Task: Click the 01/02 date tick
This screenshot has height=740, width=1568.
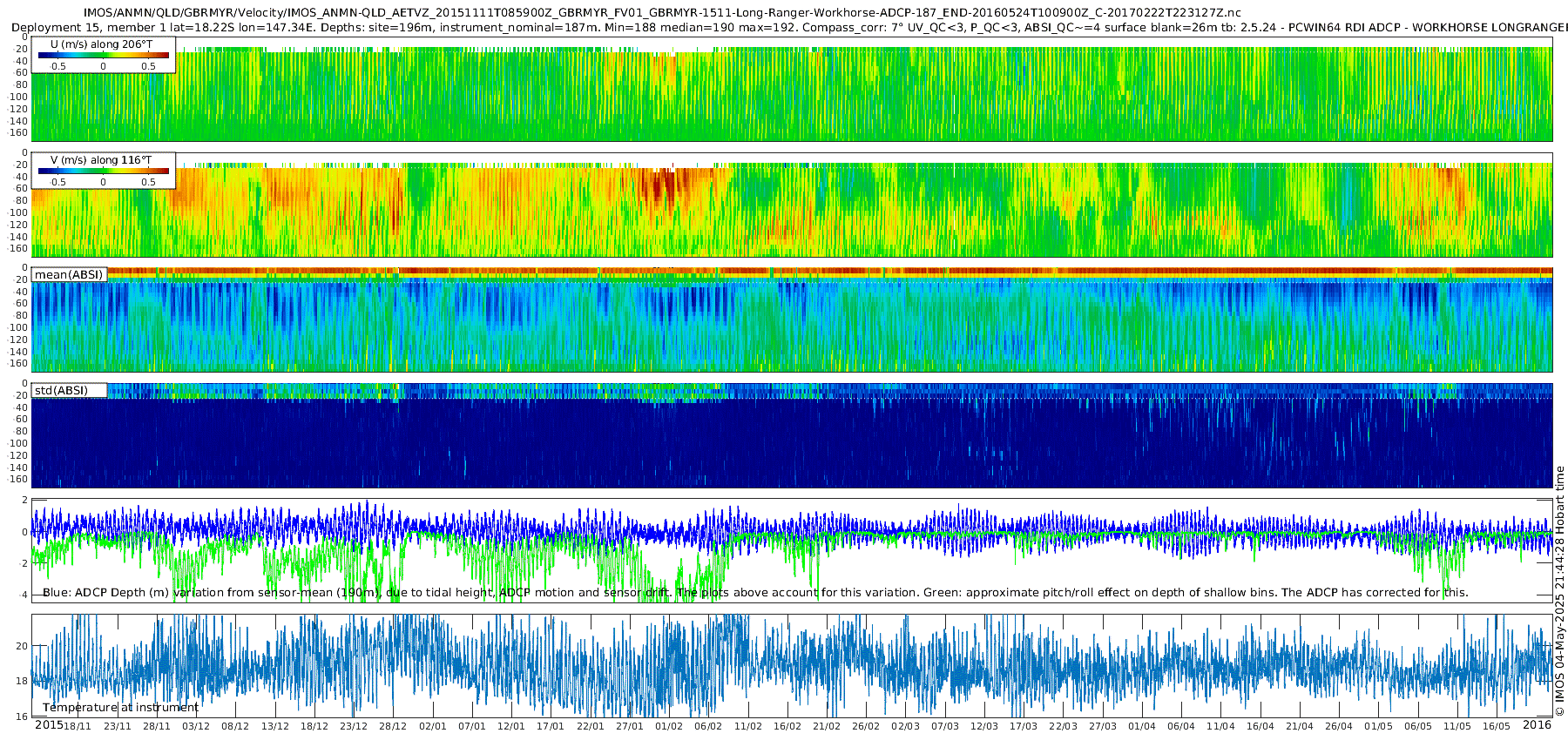Action: click(x=669, y=726)
